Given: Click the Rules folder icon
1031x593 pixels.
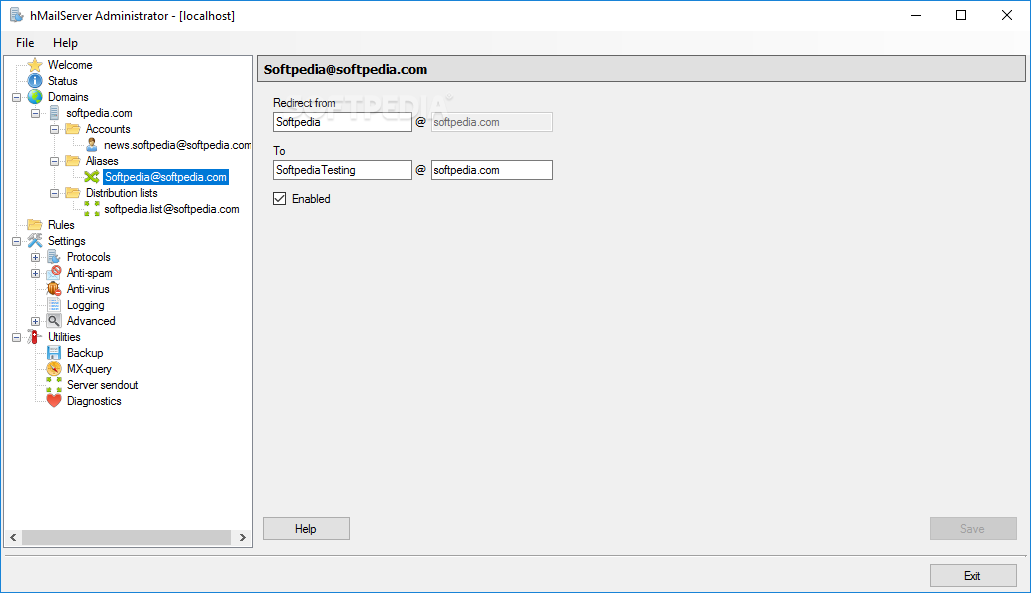Looking at the screenshot, I should click(35, 225).
